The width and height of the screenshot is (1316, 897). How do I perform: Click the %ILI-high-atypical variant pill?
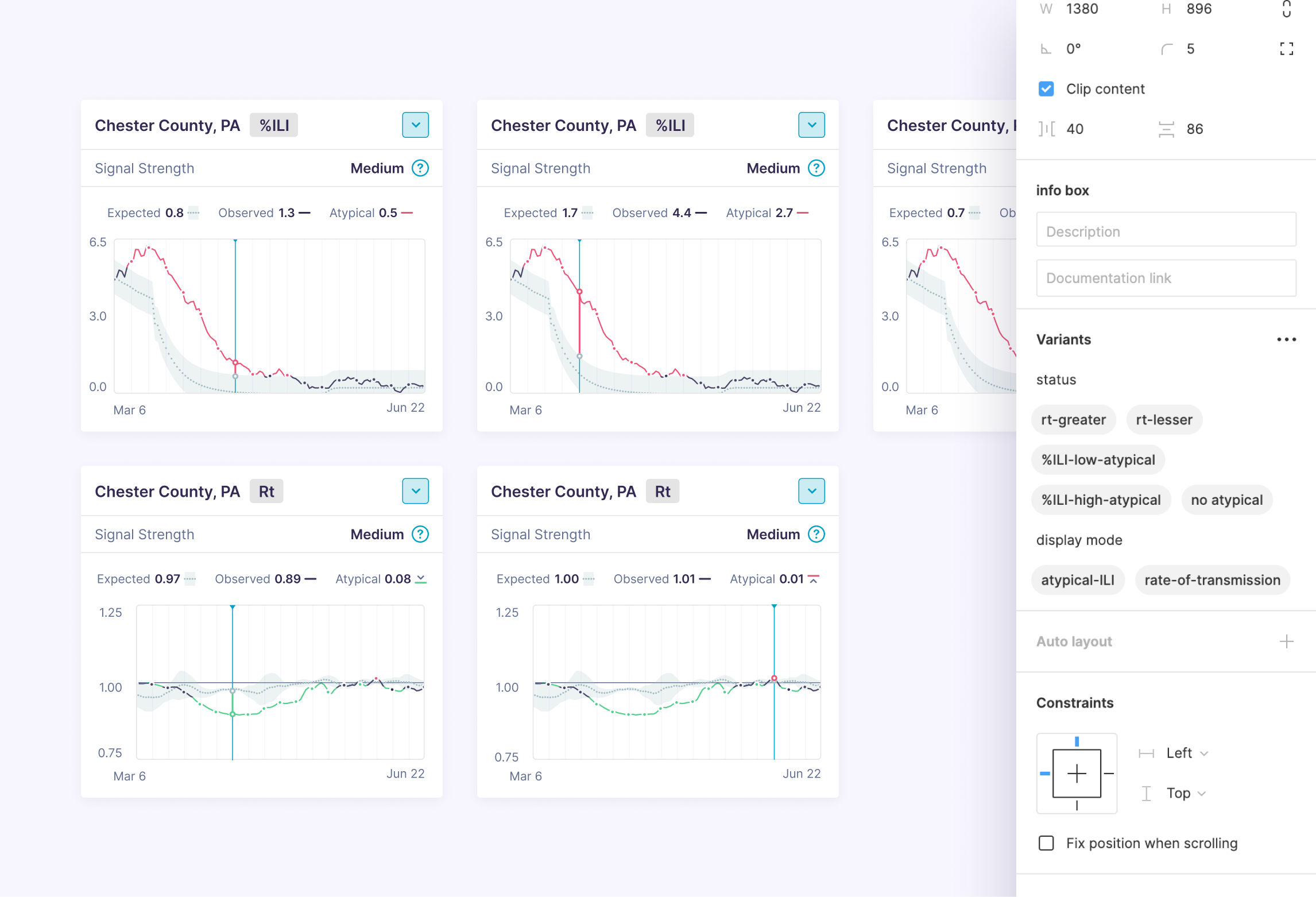[1101, 500]
